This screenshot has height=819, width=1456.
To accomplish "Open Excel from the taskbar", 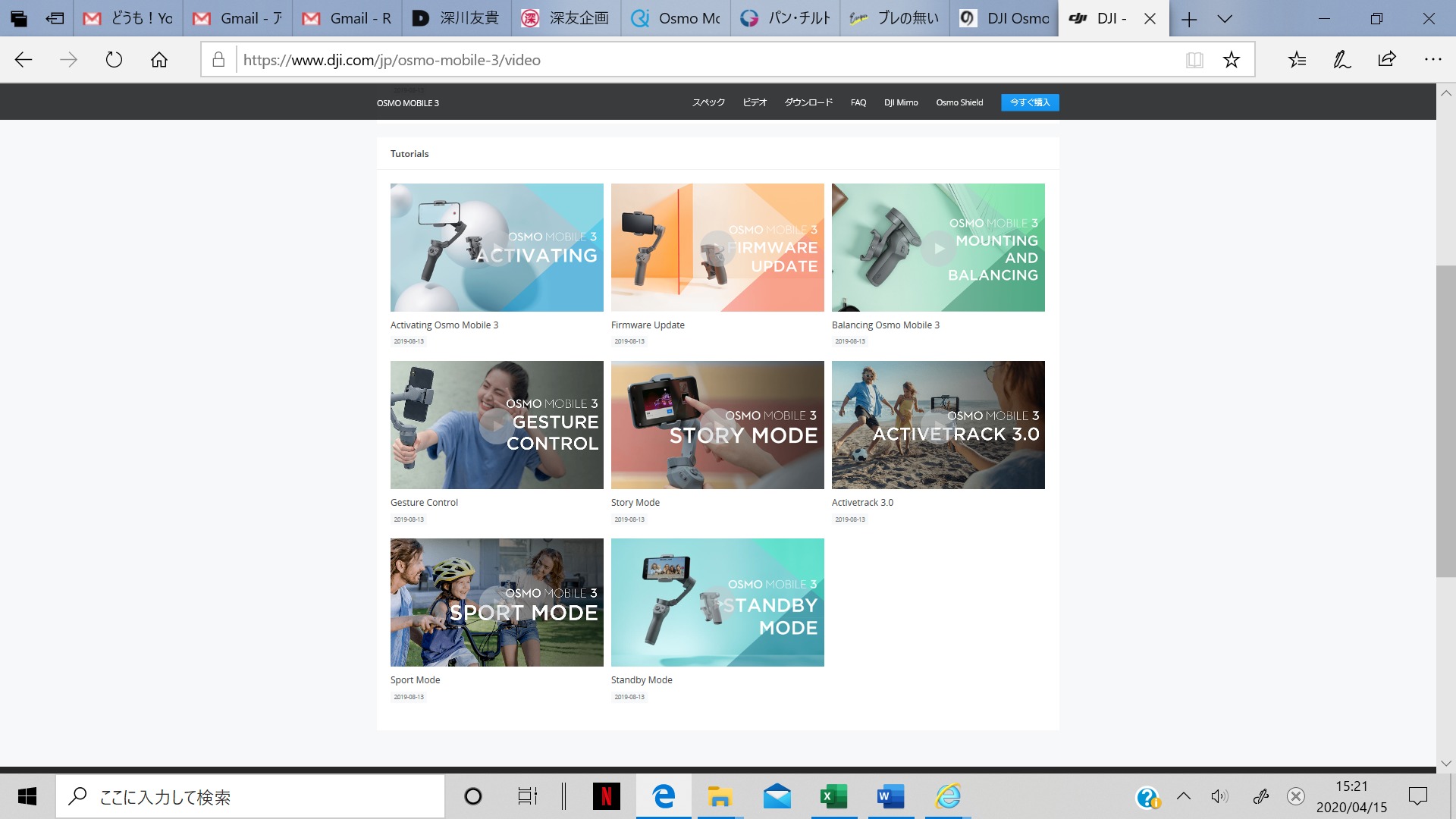I will pyautogui.click(x=833, y=796).
